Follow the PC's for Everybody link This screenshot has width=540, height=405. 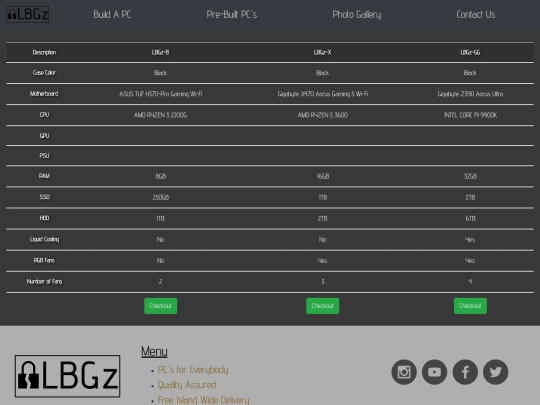coord(193,370)
